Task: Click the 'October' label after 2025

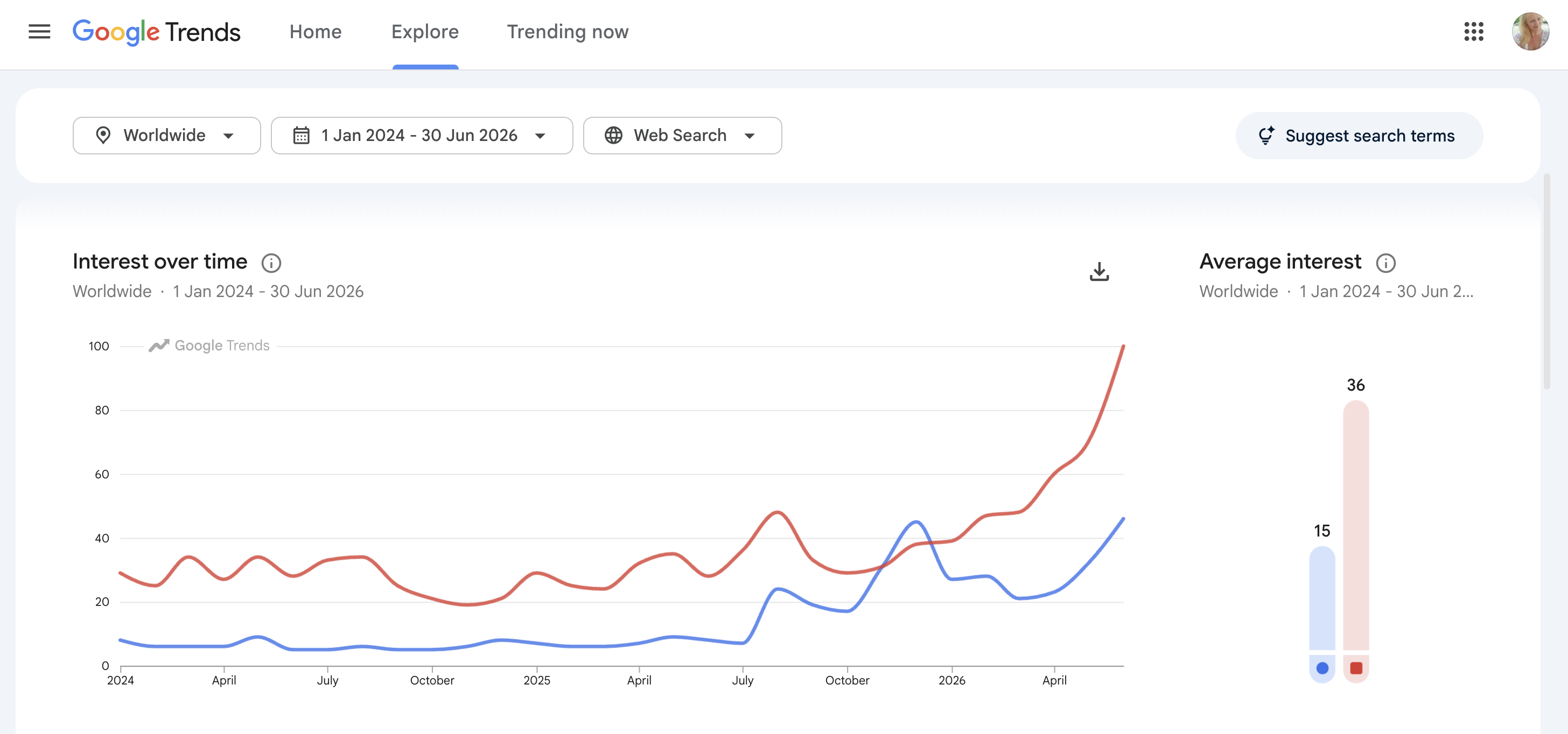Action: coord(846,680)
